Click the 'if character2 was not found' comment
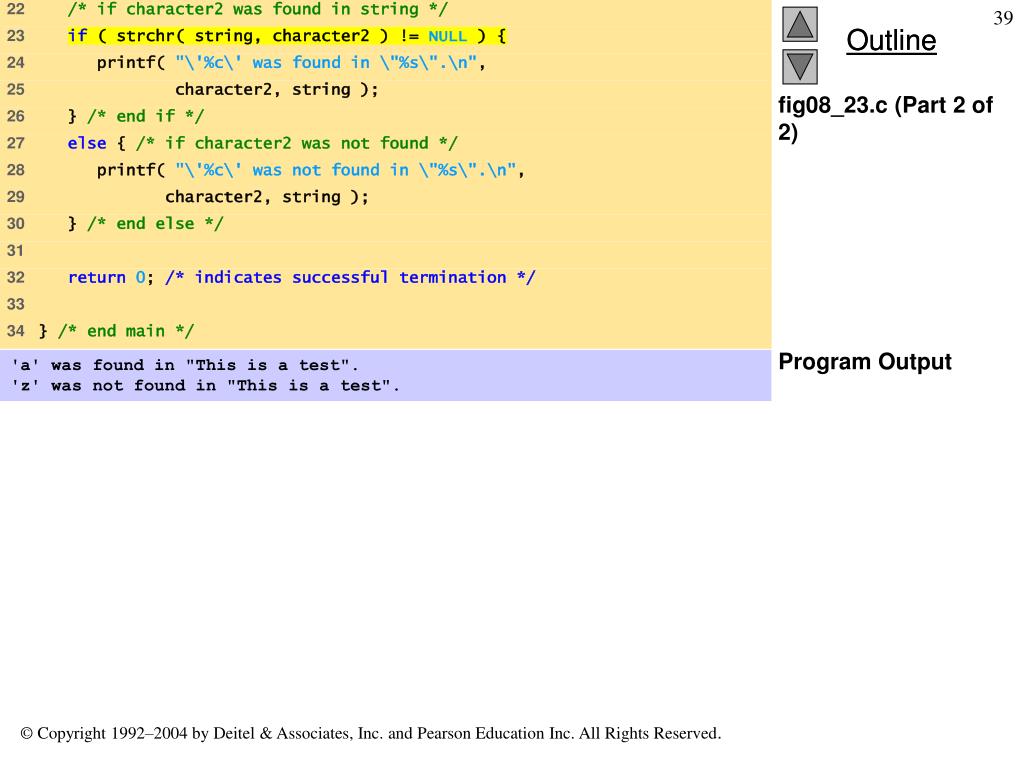Screen dimensions: 1024x768 point(297,143)
